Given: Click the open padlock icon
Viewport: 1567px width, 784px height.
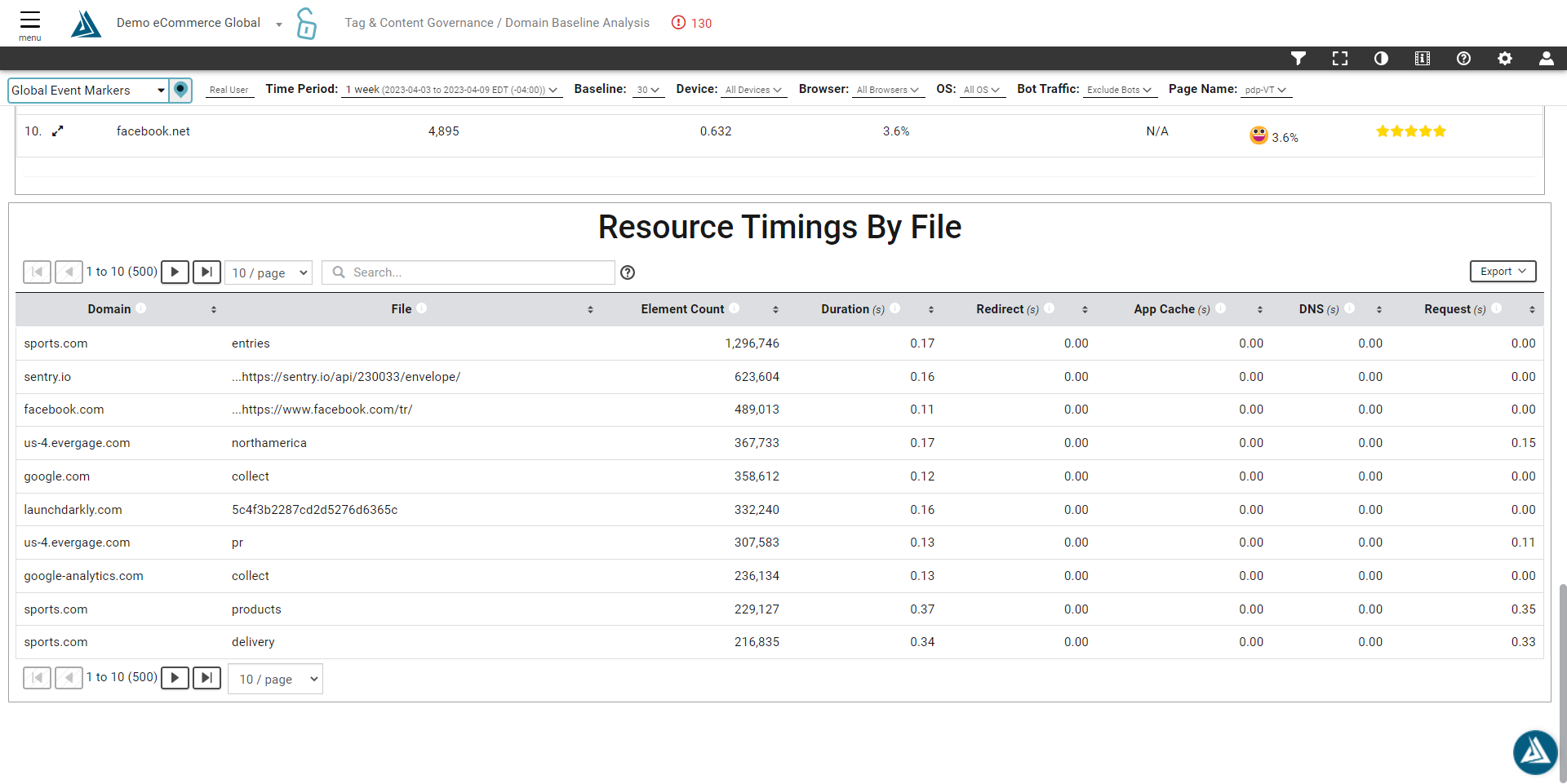Looking at the screenshot, I should click(306, 24).
